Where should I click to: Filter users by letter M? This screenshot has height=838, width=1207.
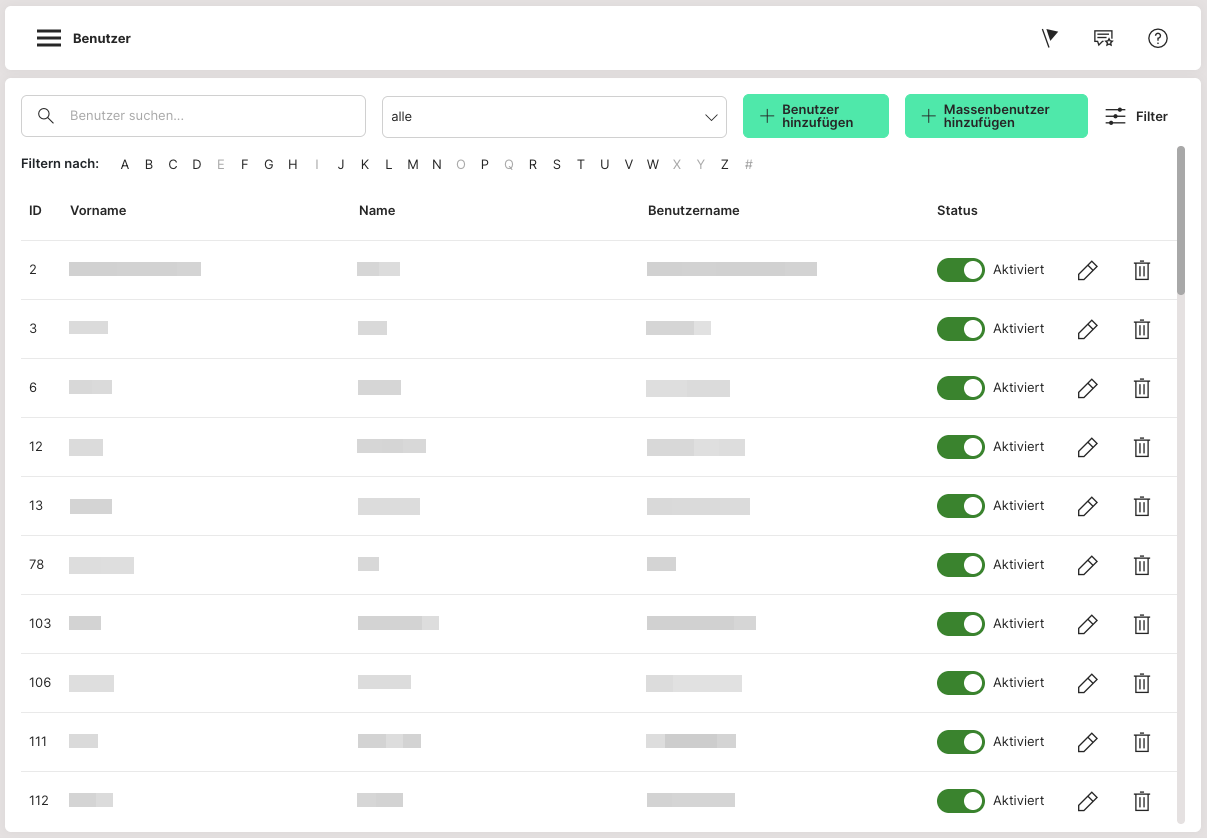pyautogui.click(x=412, y=165)
